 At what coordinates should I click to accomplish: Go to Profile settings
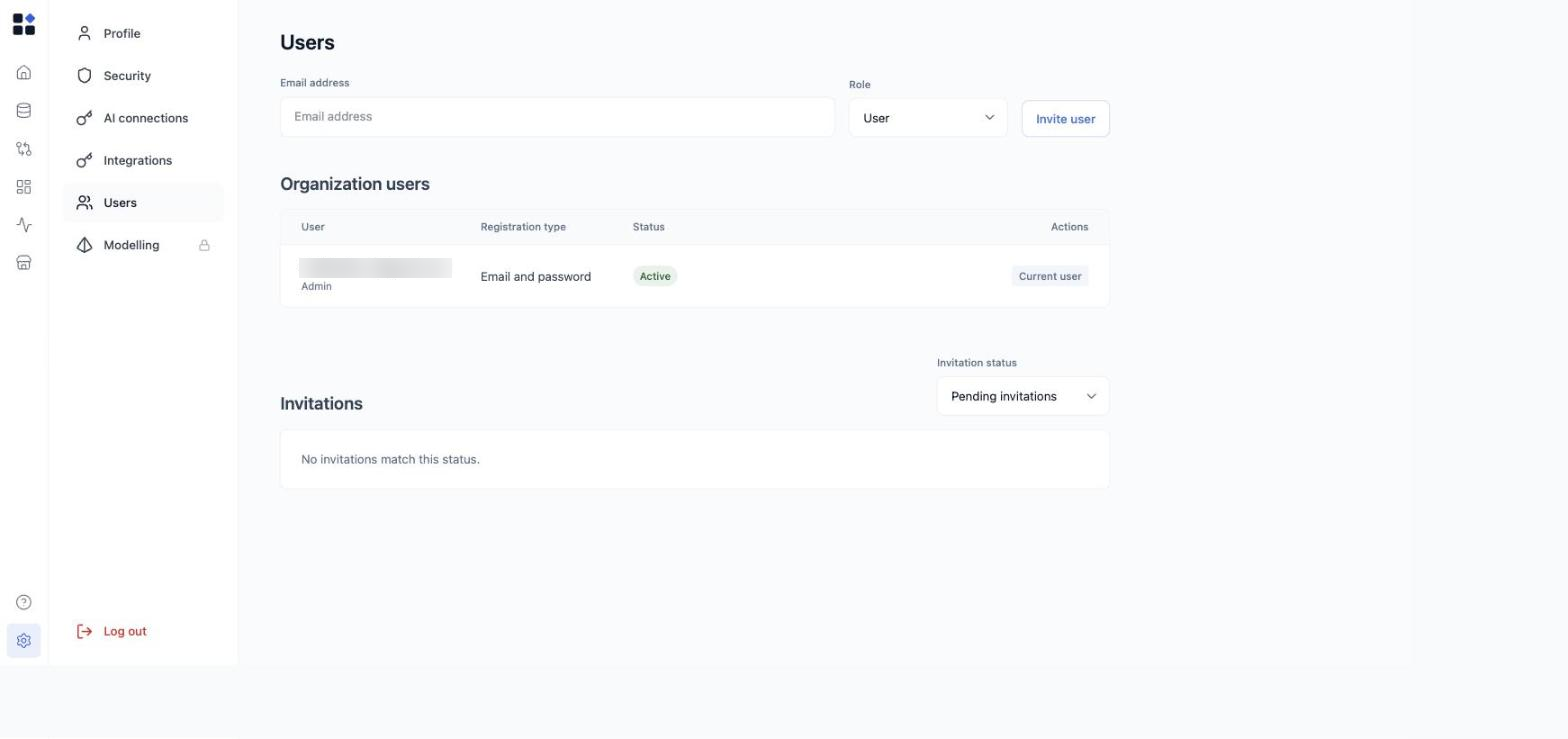coord(143,34)
